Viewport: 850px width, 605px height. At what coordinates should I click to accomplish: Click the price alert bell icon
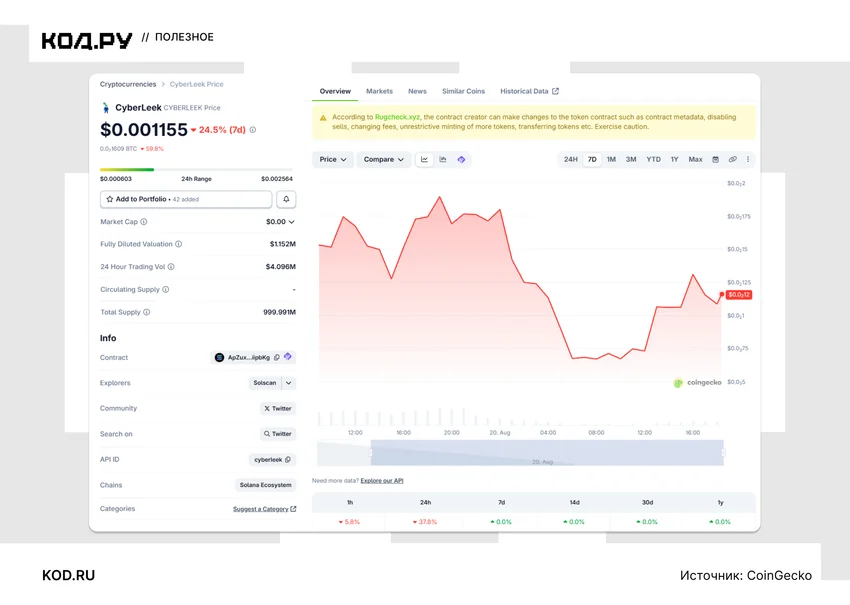286,199
